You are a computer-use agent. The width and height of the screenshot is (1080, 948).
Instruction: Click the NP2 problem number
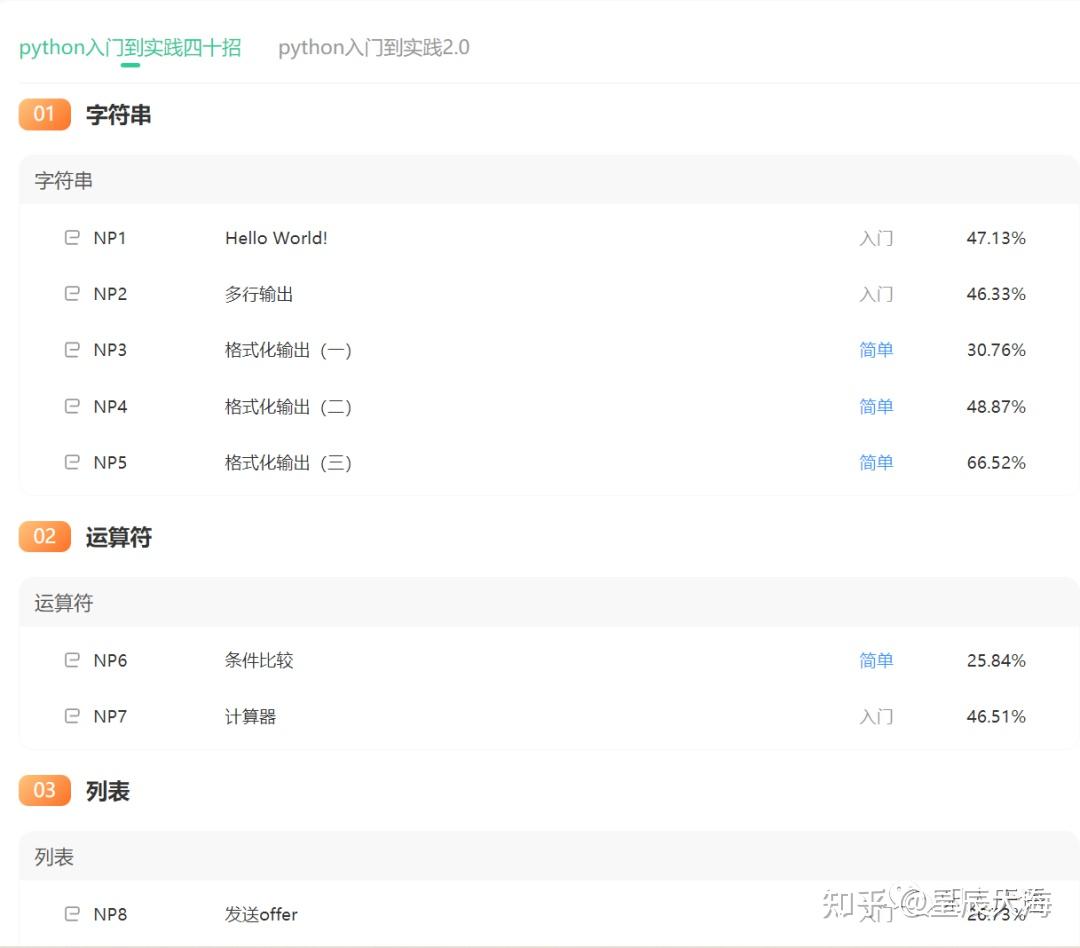pyautogui.click(x=110, y=293)
